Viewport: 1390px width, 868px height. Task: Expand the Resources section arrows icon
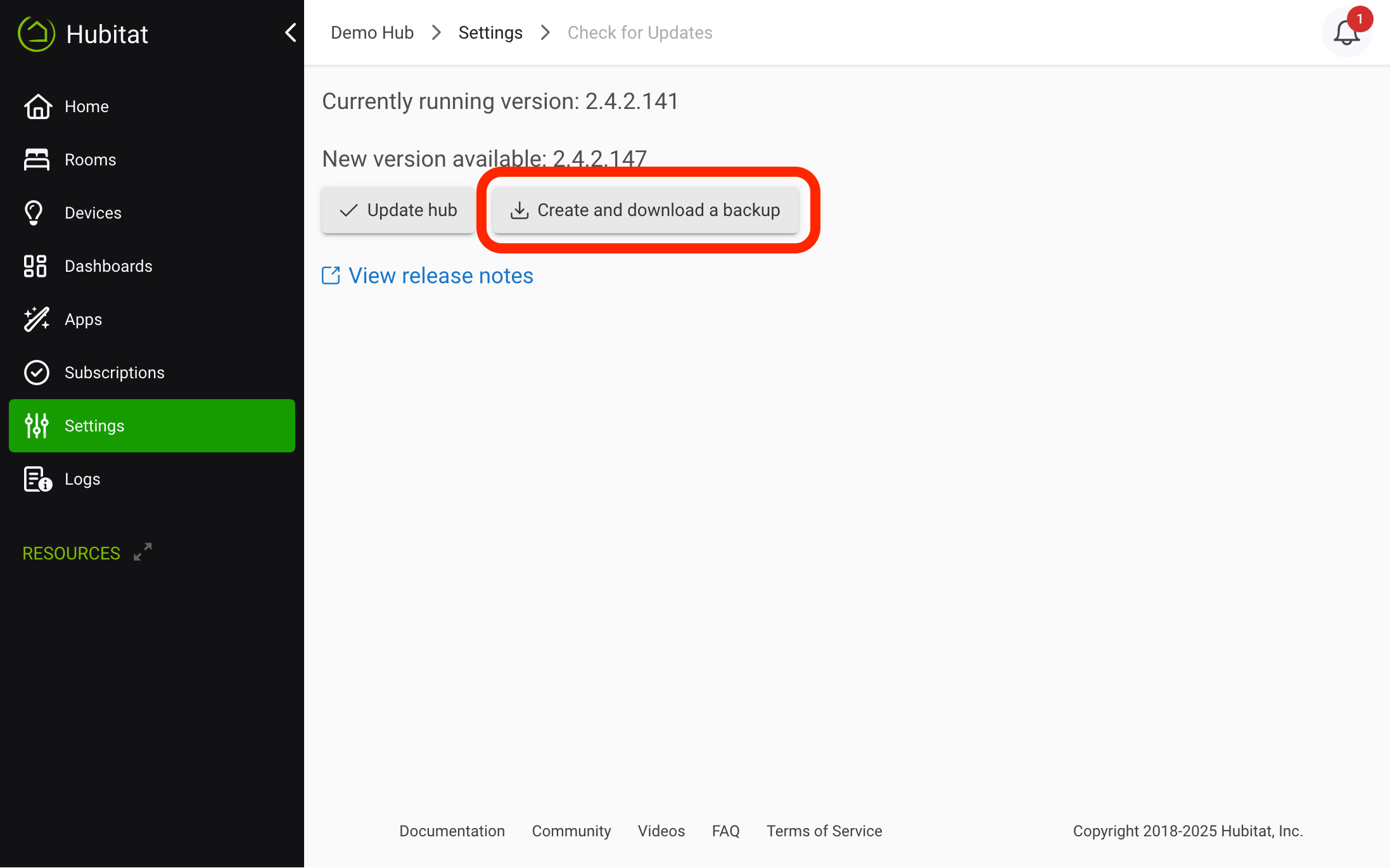(143, 552)
